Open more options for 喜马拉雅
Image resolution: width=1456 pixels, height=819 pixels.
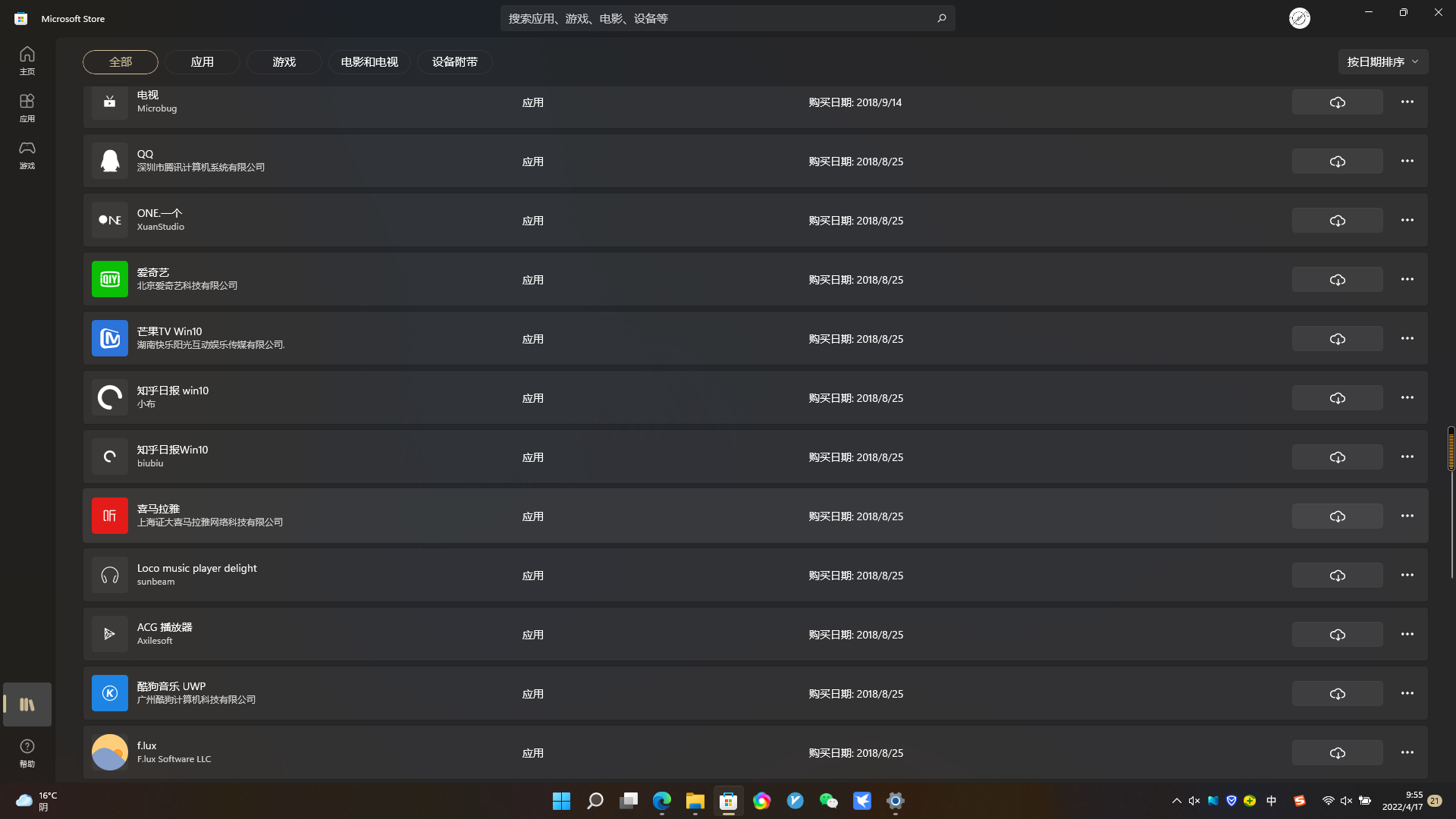tap(1407, 516)
